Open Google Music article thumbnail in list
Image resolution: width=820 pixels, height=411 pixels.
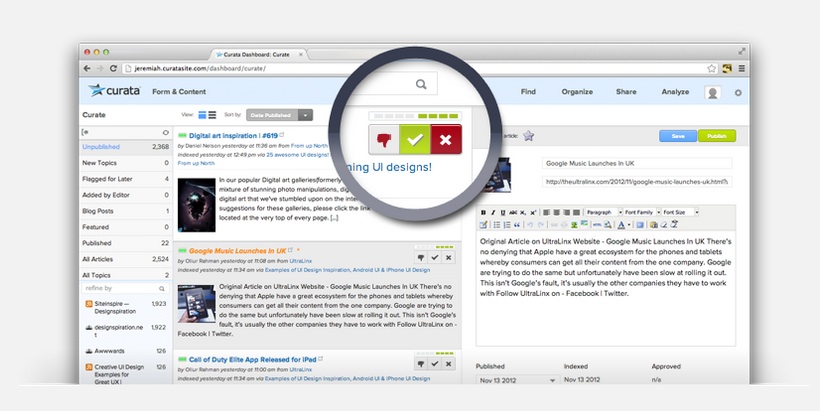click(197, 304)
